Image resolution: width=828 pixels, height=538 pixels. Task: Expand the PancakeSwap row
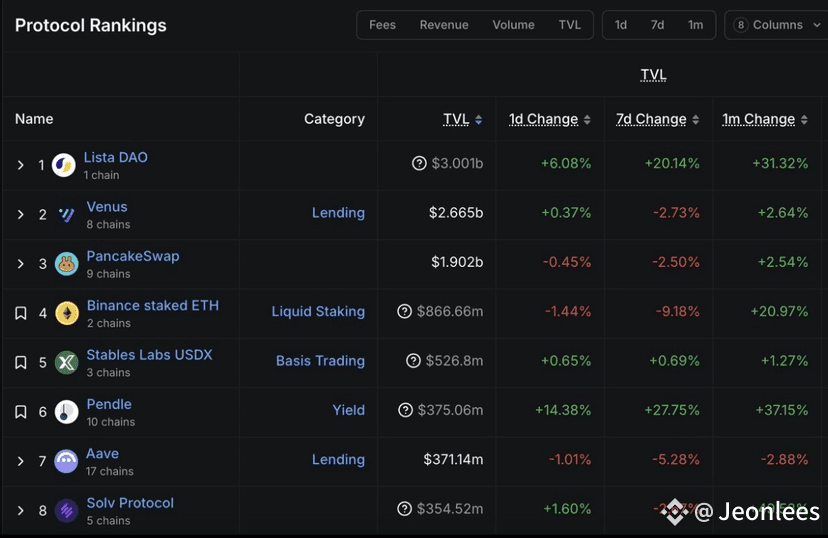[21, 263]
